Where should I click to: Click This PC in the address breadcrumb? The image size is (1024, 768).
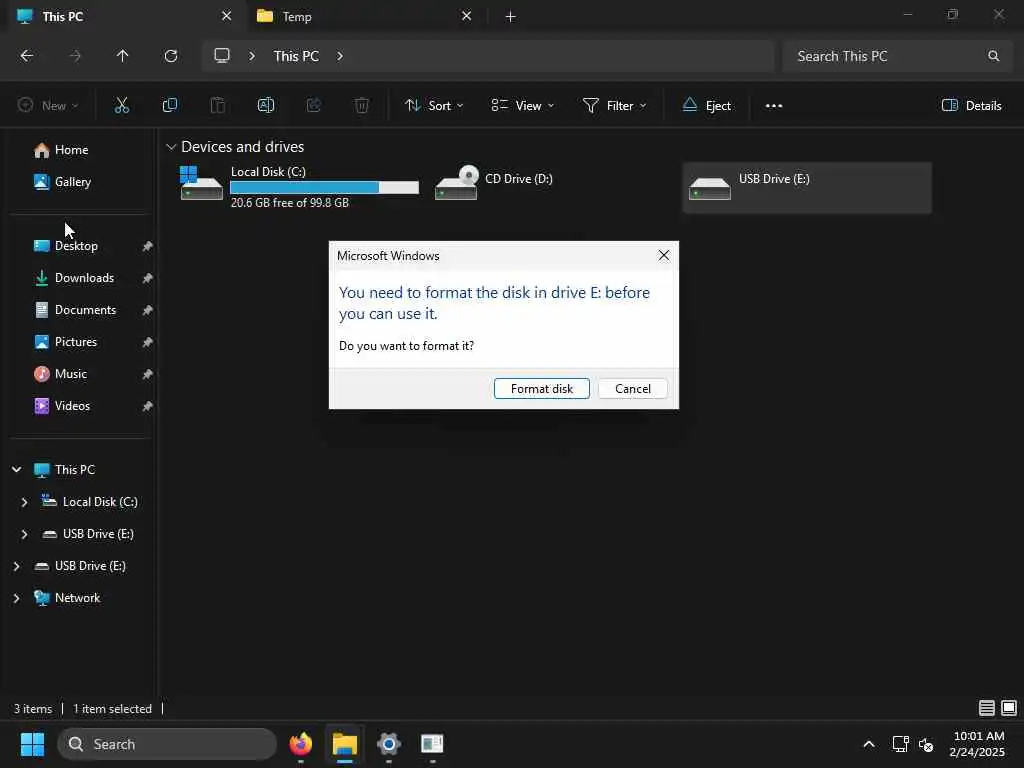(296, 56)
